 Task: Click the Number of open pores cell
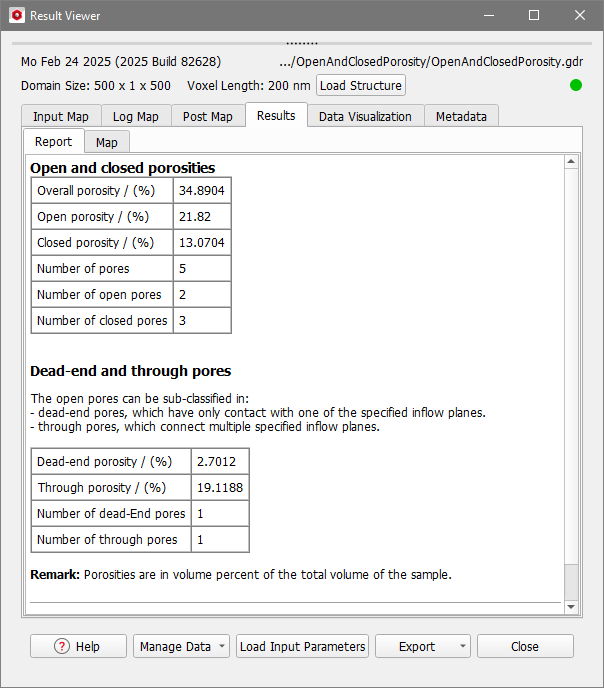[x=102, y=294]
